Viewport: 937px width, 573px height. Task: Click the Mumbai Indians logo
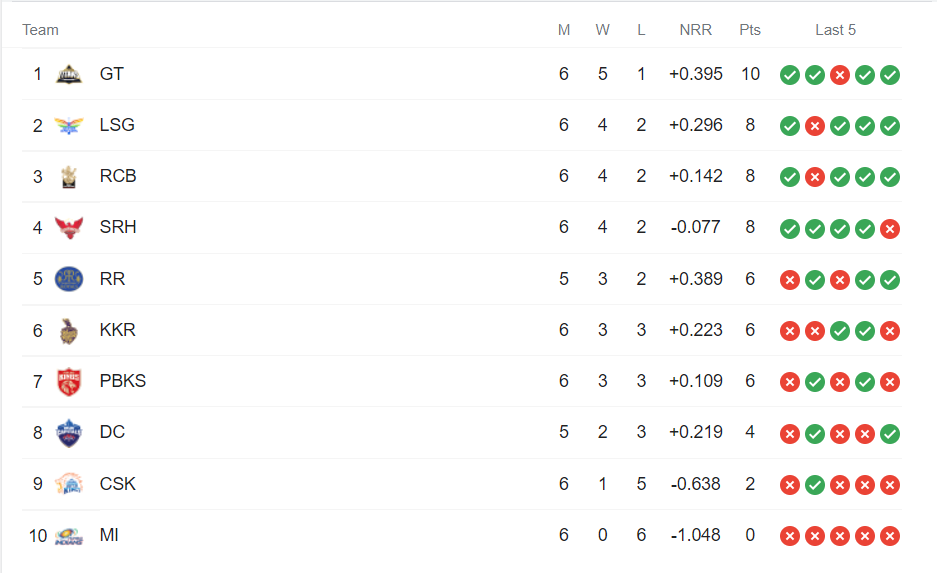69,536
